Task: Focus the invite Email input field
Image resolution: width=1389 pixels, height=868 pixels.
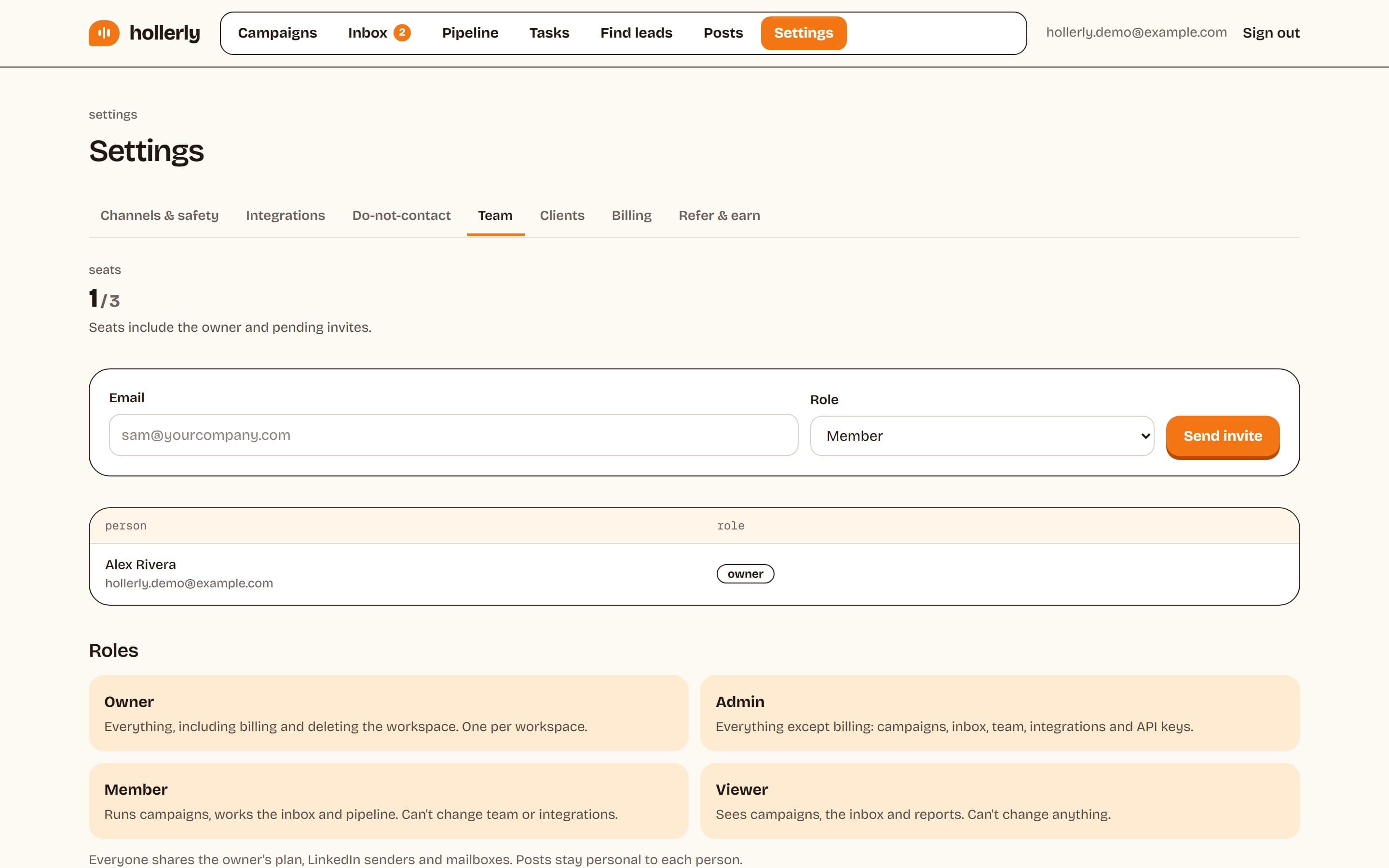Action: (453, 435)
